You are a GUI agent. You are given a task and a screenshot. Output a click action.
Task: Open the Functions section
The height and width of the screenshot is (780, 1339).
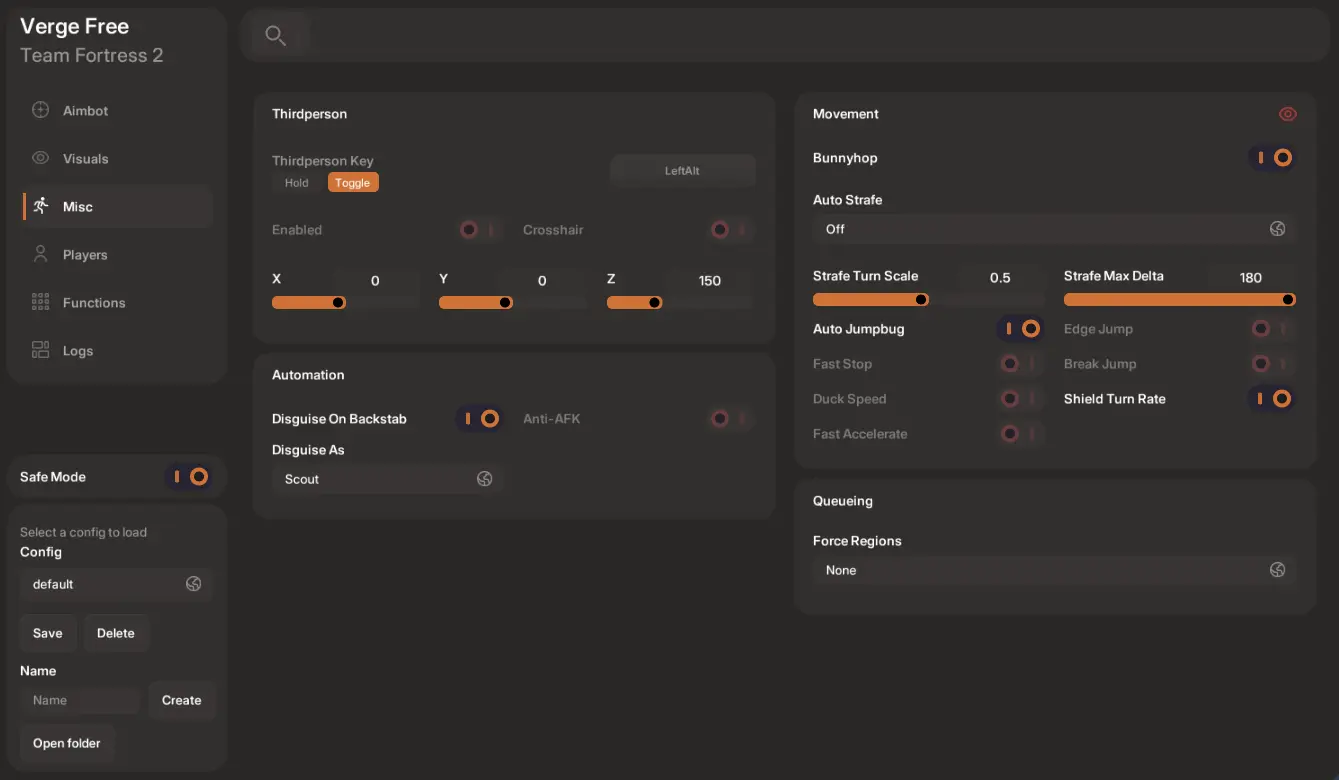[x=118, y=302]
